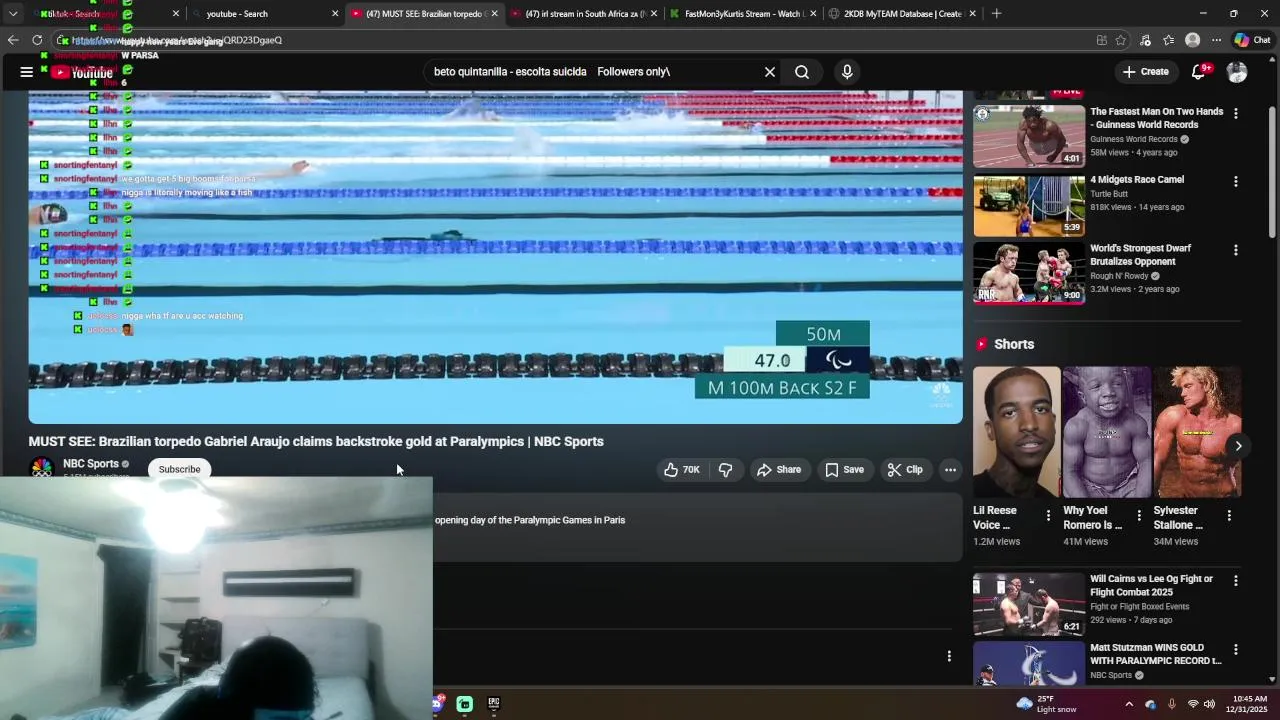This screenshot has height=720, width=1280.
Task: Open Will Cairns vs Lee Og fight title
Action: pyautogui.click(x=1151, y=585)
